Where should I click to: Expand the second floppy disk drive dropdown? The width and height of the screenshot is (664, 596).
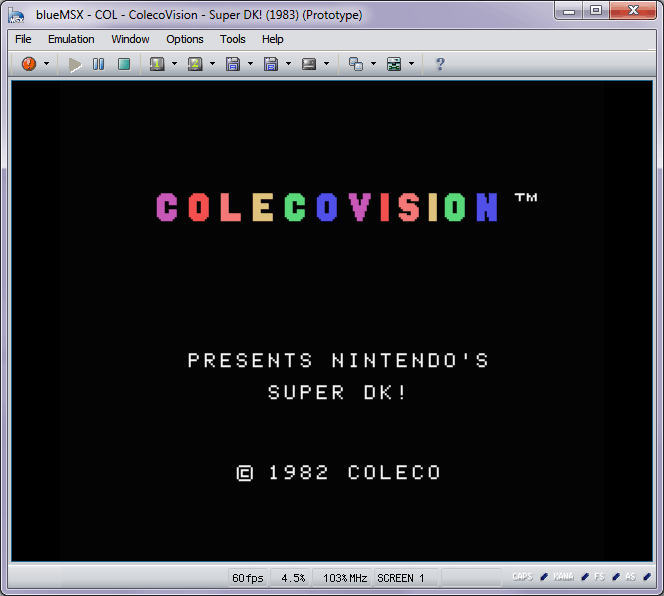point(288,64)
